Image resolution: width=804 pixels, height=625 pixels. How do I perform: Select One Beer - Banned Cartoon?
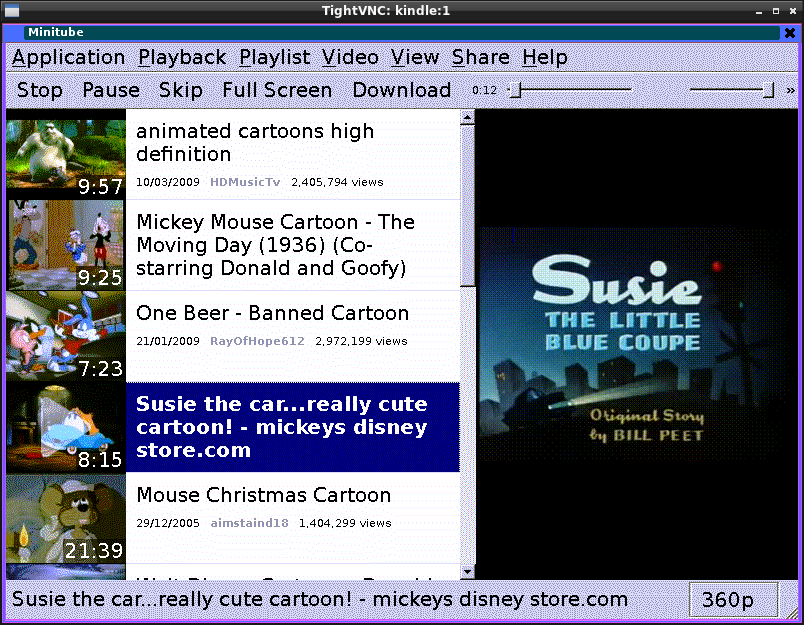[272, 314]
